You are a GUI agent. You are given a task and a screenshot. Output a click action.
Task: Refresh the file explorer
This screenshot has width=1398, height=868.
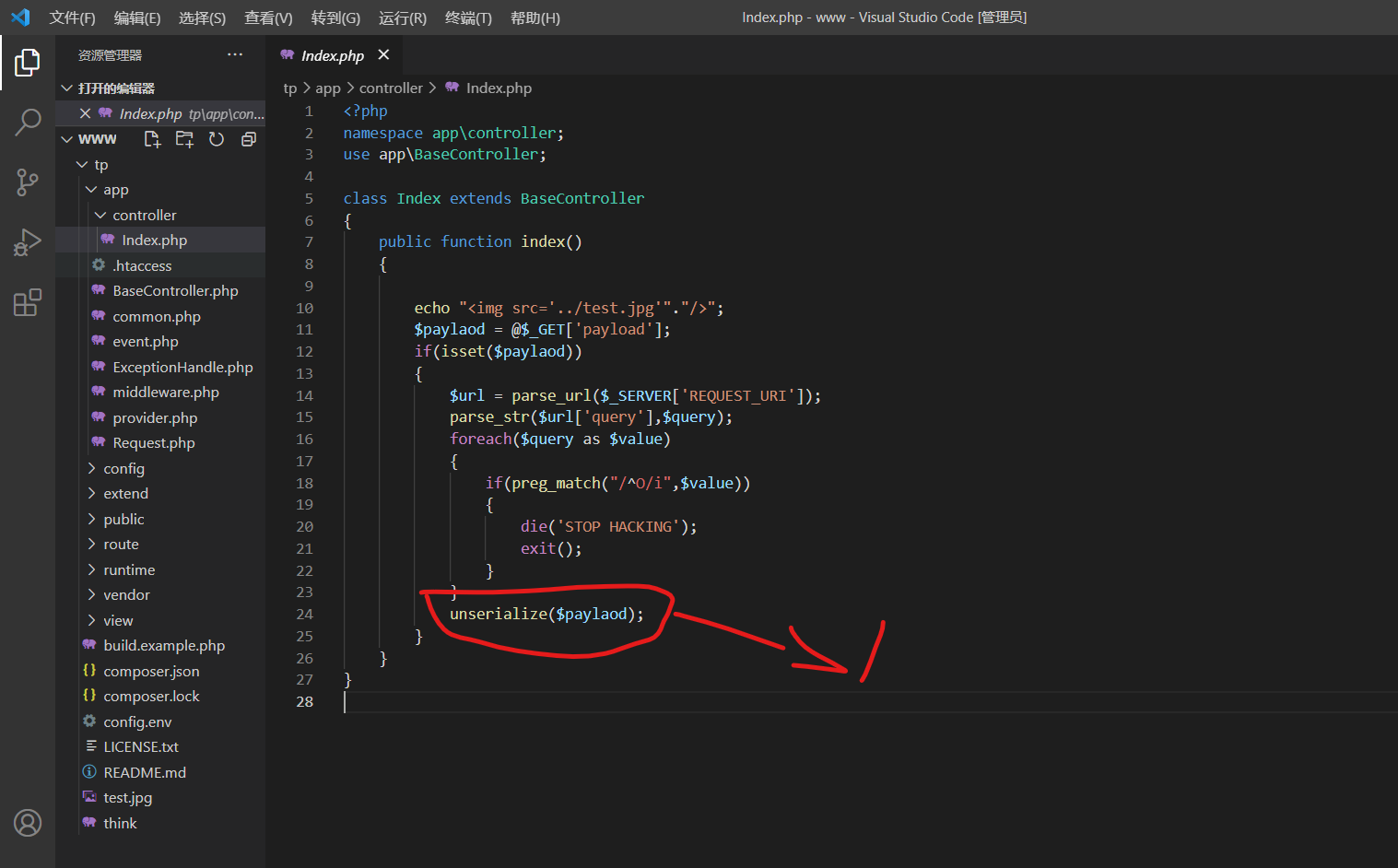pyautogui.click(x=217, y=139)
